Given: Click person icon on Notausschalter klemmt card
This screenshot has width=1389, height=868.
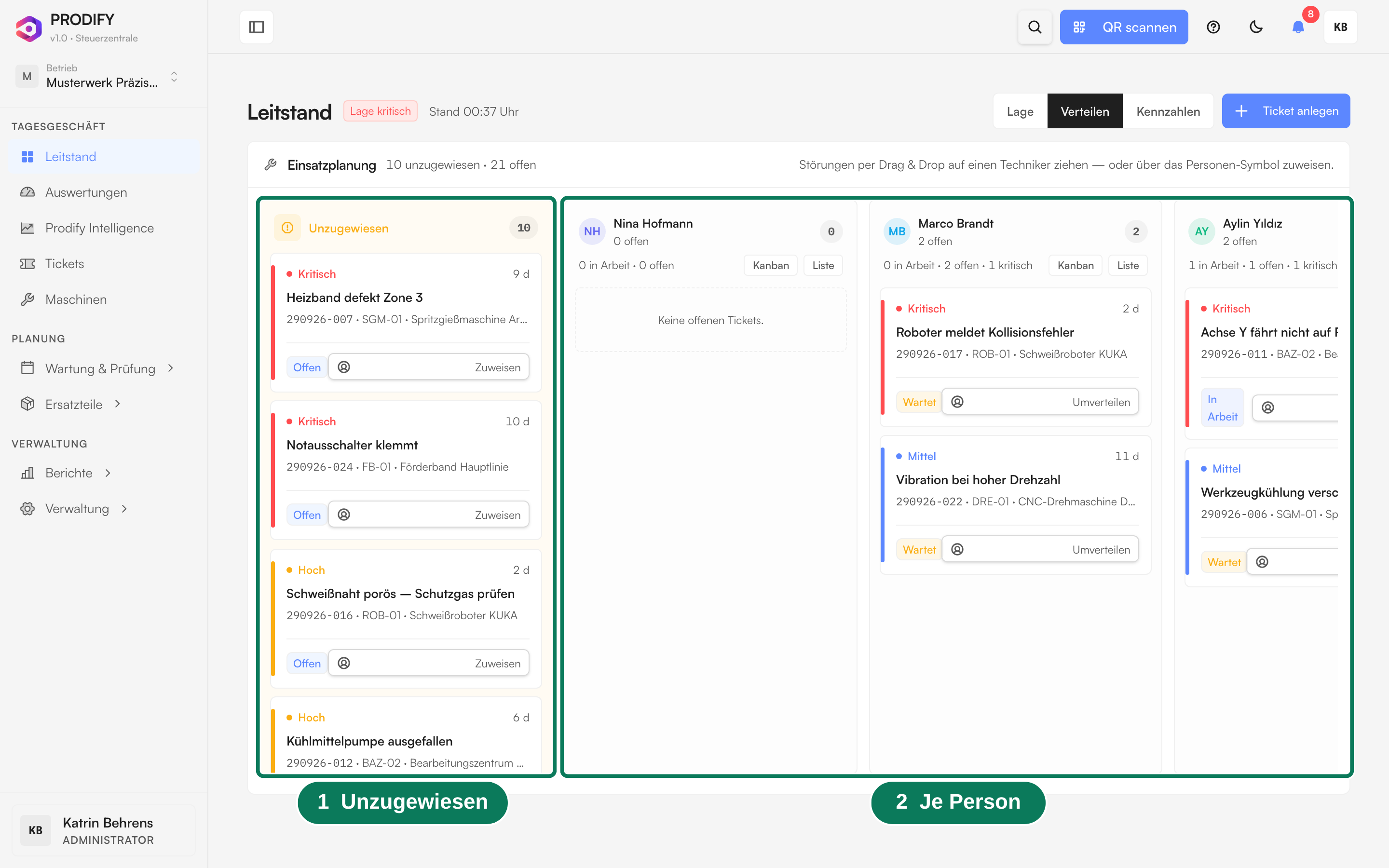Looking at the screenshot, I should tap(344, 515).
